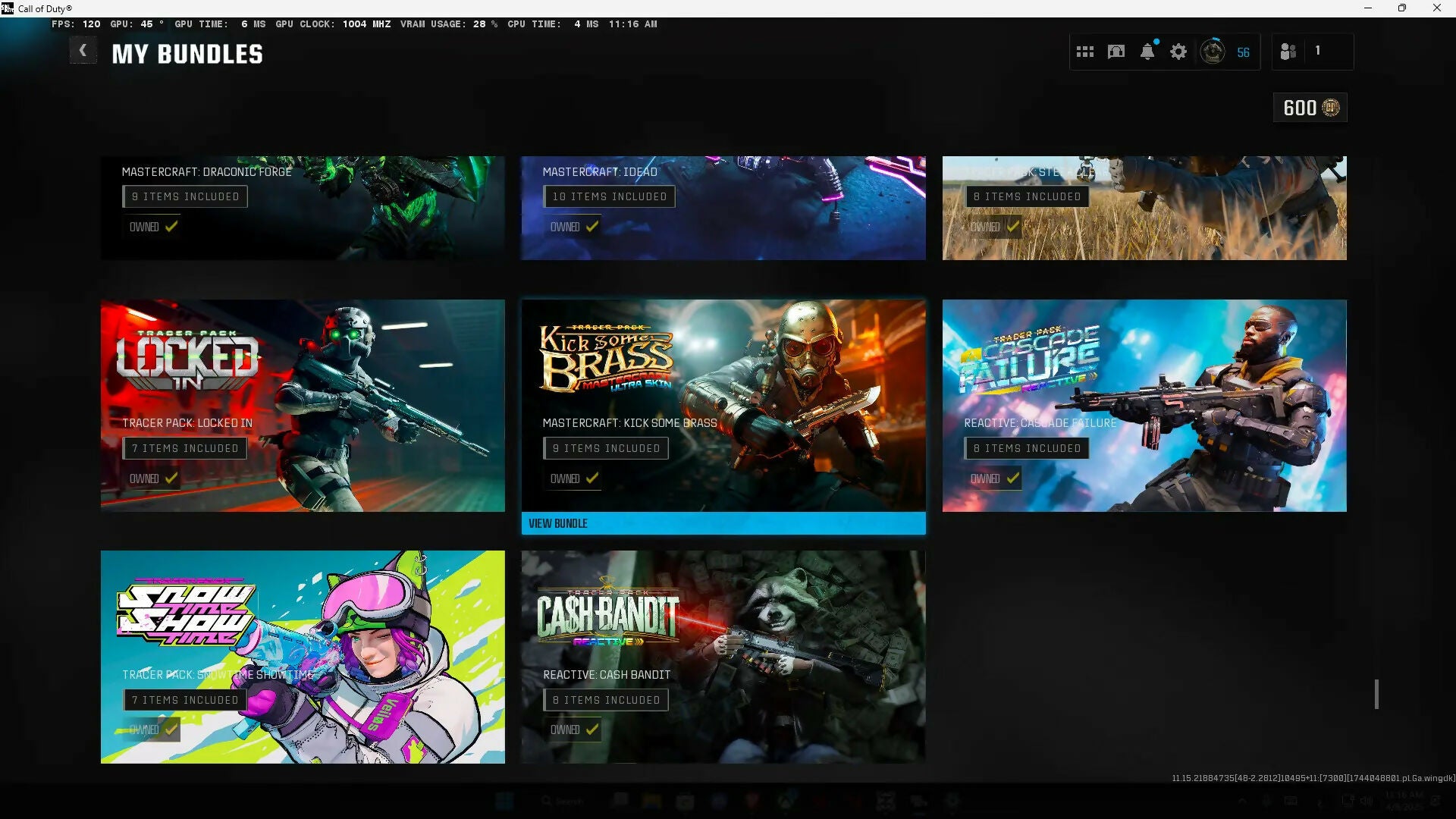The width and height of the screenshot is (1456, 819).
Task: Open the Tracer Pack: Locked In bundle
Action: (x=303, y=406)
